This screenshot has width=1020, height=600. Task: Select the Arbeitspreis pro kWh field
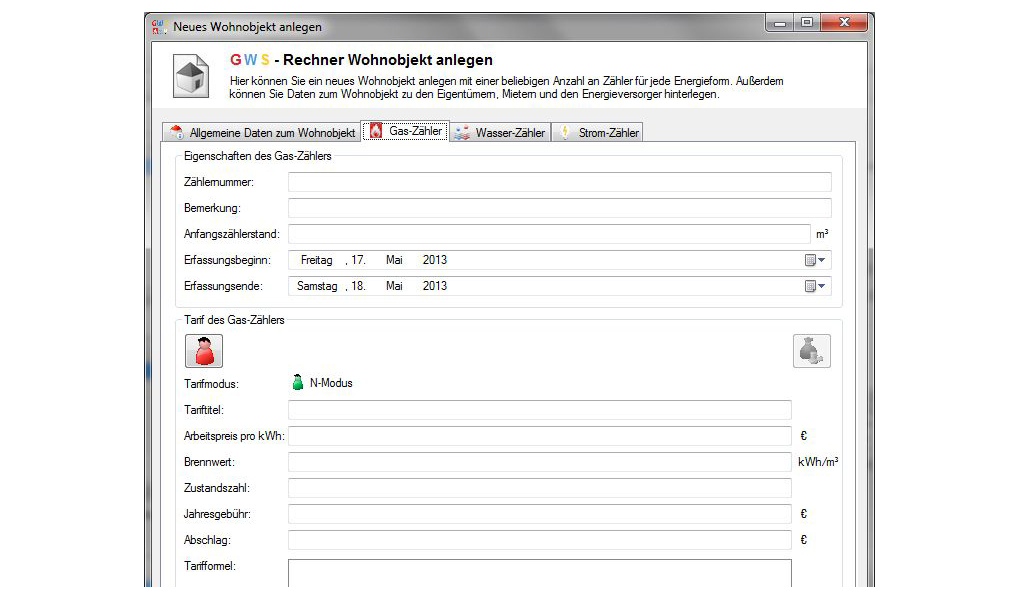(x=539, y=436)
